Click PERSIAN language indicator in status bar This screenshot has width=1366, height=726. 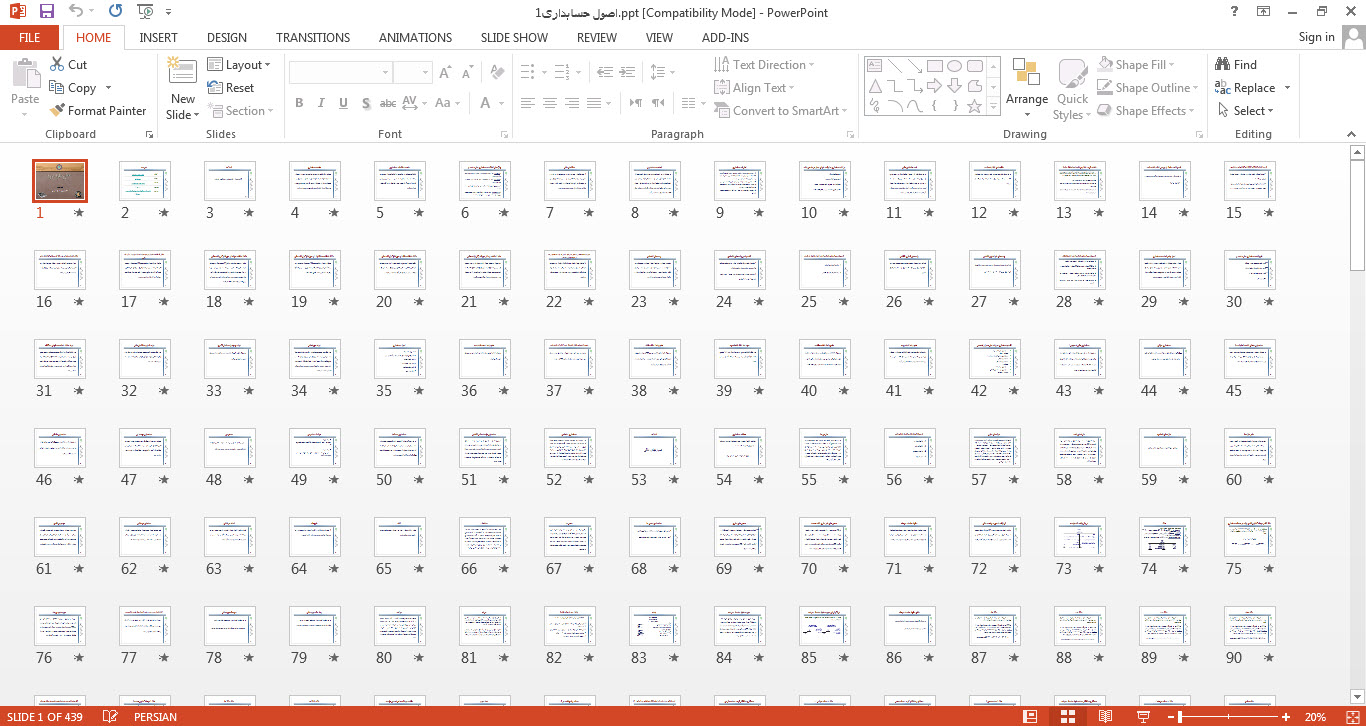(154, 716)
